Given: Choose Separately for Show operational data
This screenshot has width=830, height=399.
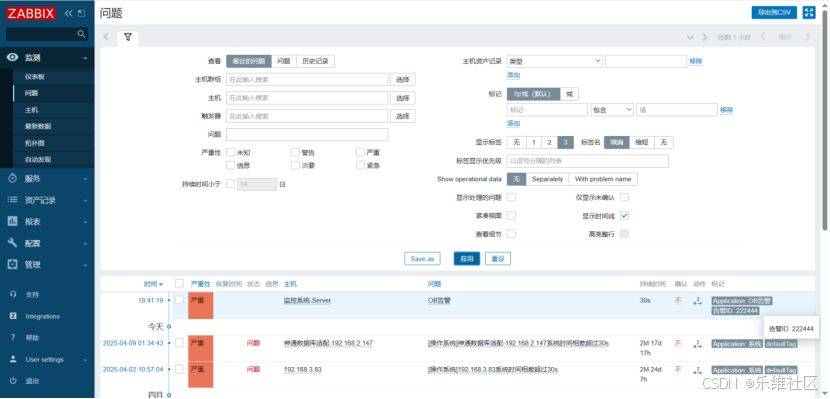Looking at the screenshot, I should 547,179.
